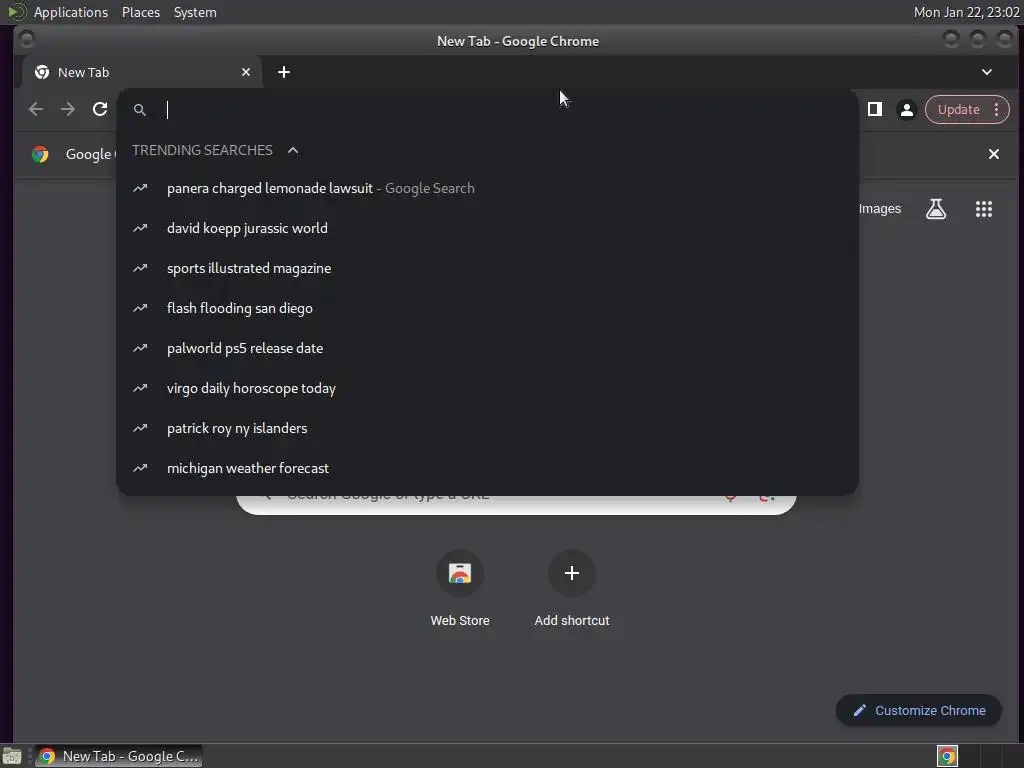The width and height of the screenshot is (1024, 768).
Task: Collapse the Trending Searches section
Action: [293, 150]
